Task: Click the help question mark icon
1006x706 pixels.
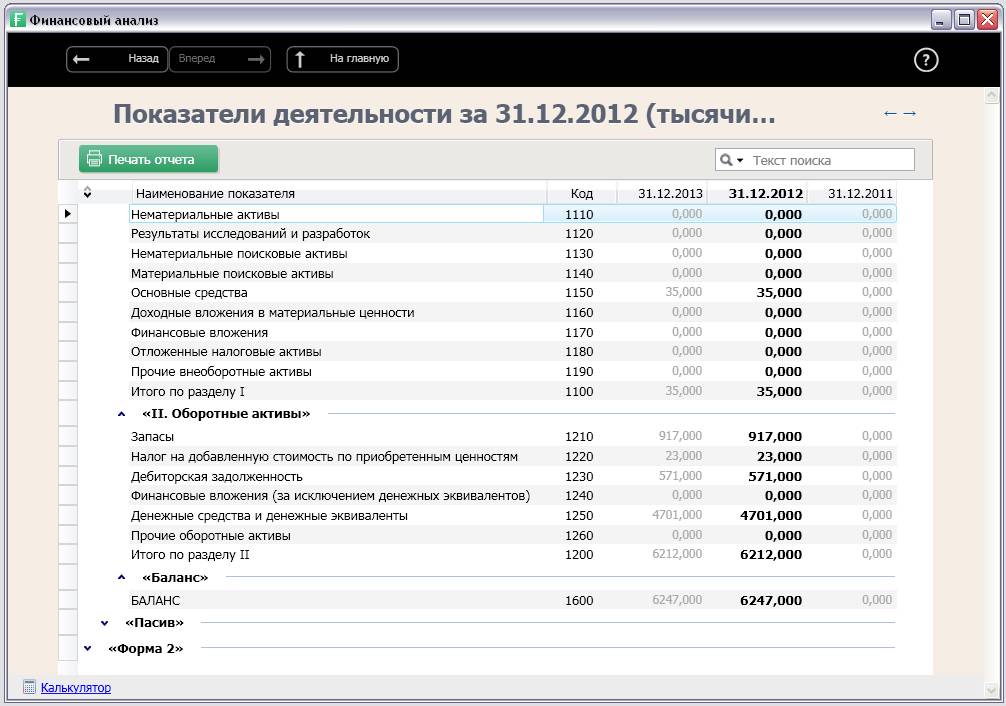Action: pyautogui.click(x=926, y=60)
